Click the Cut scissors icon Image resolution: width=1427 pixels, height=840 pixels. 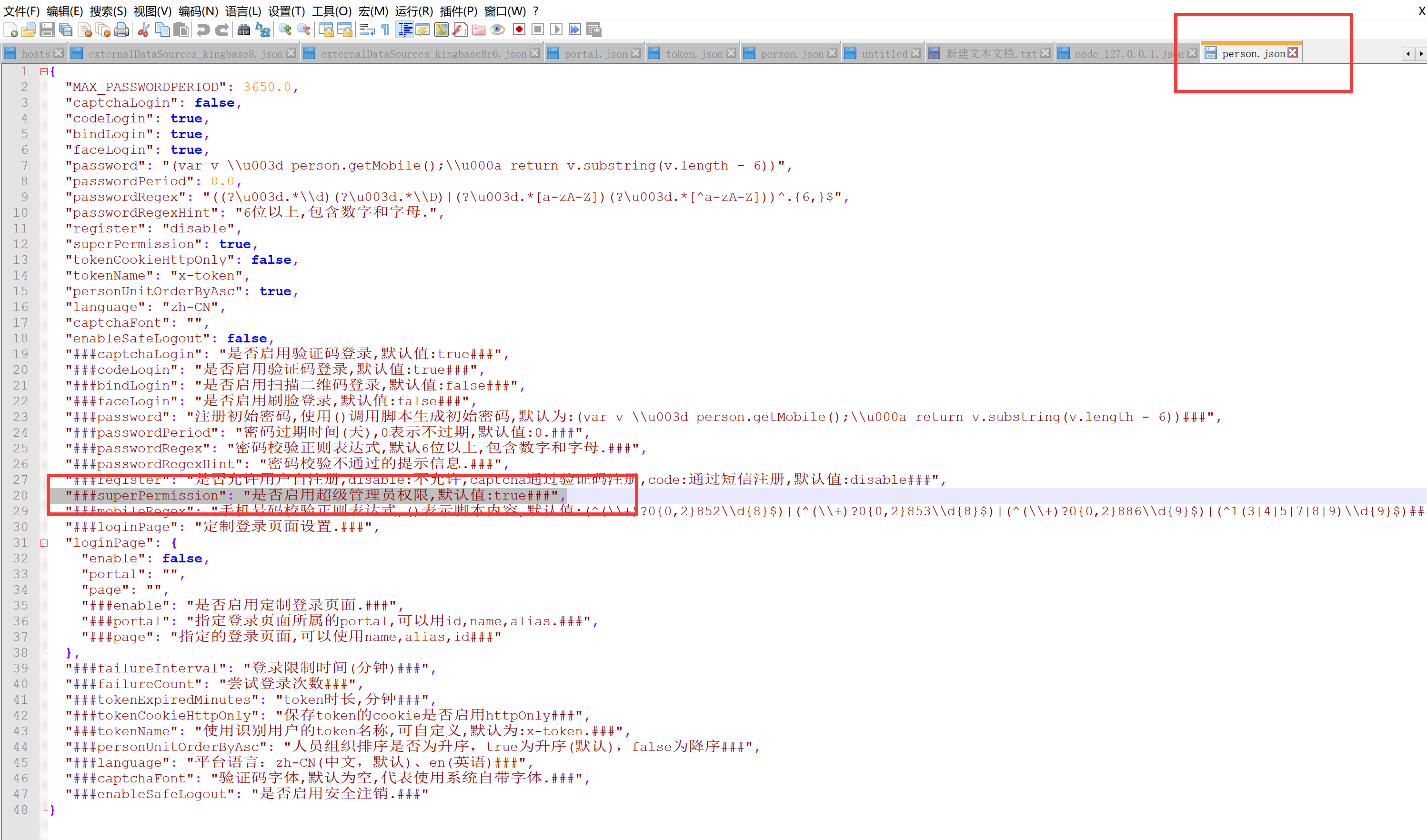(x=144, y=30)
